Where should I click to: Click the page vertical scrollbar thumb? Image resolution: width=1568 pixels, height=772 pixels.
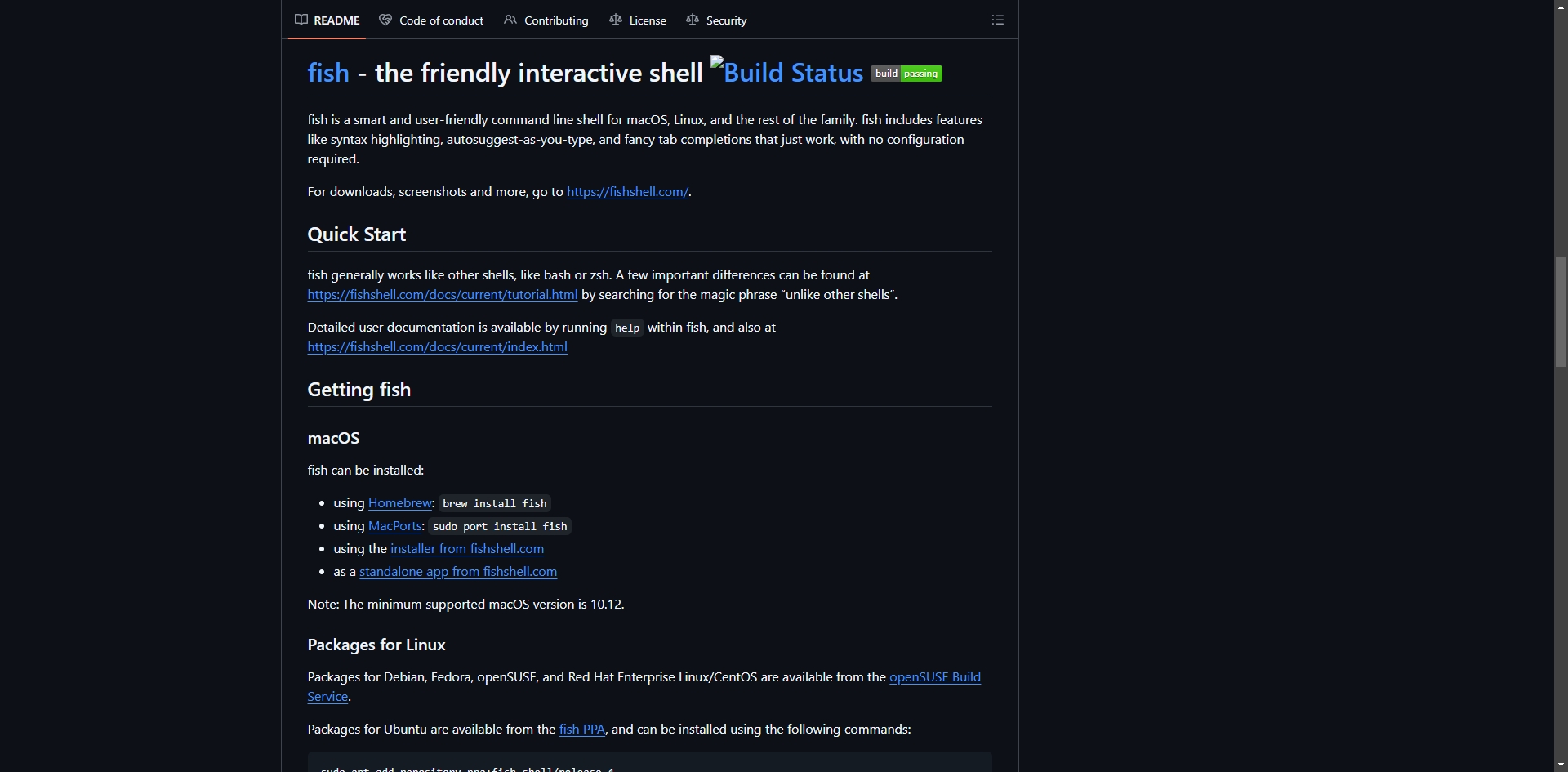(x=1561, y=312)
